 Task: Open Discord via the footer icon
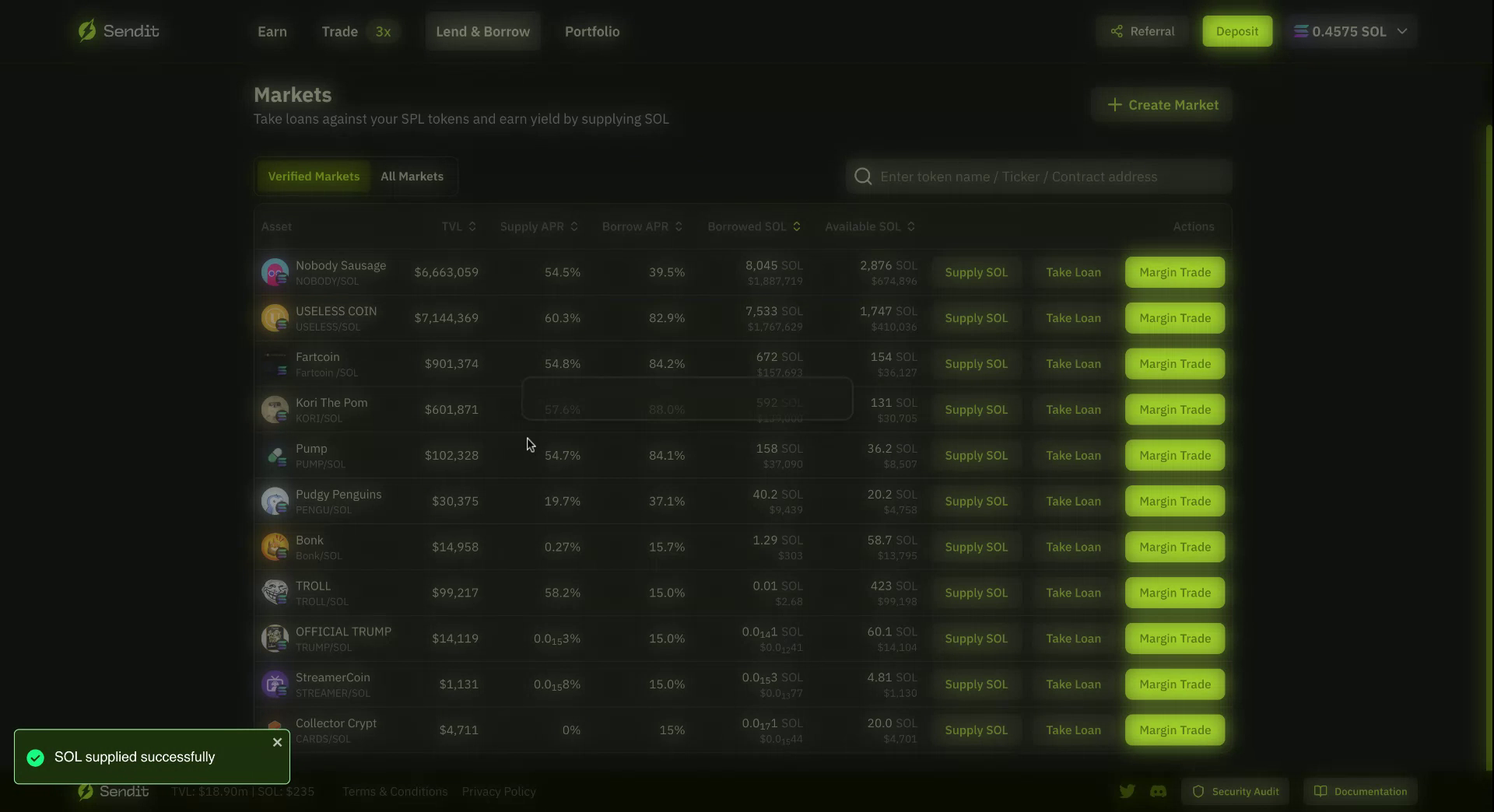tap(1159, 791)
